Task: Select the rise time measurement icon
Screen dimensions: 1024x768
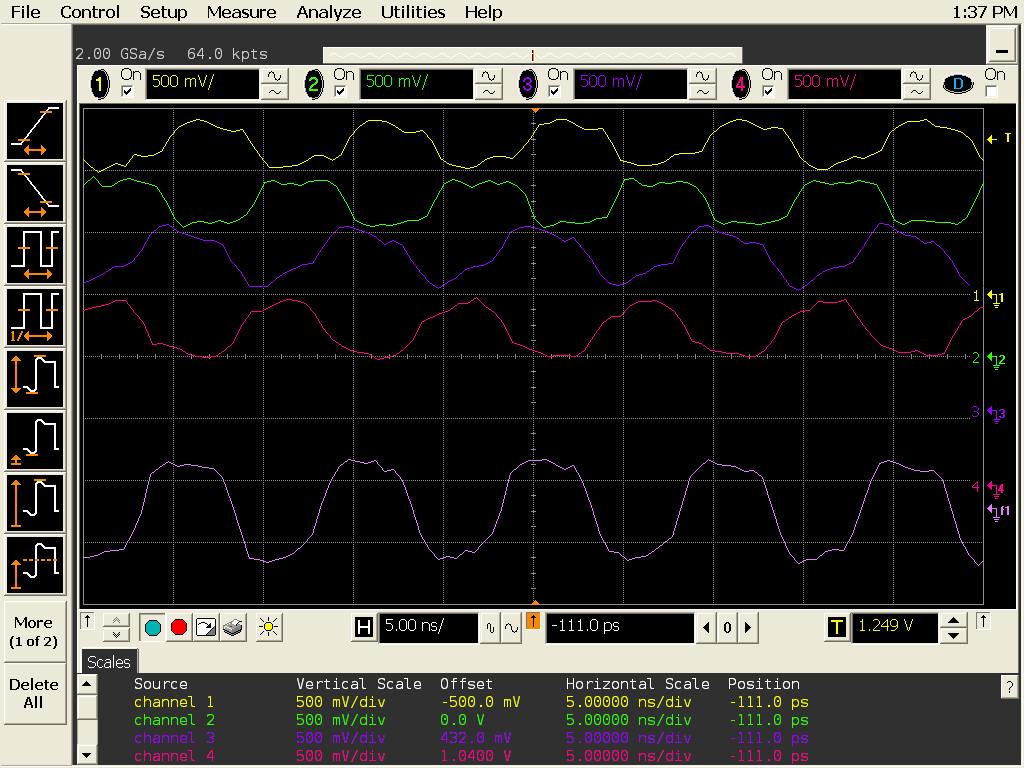Action: (x=35, y=131)
